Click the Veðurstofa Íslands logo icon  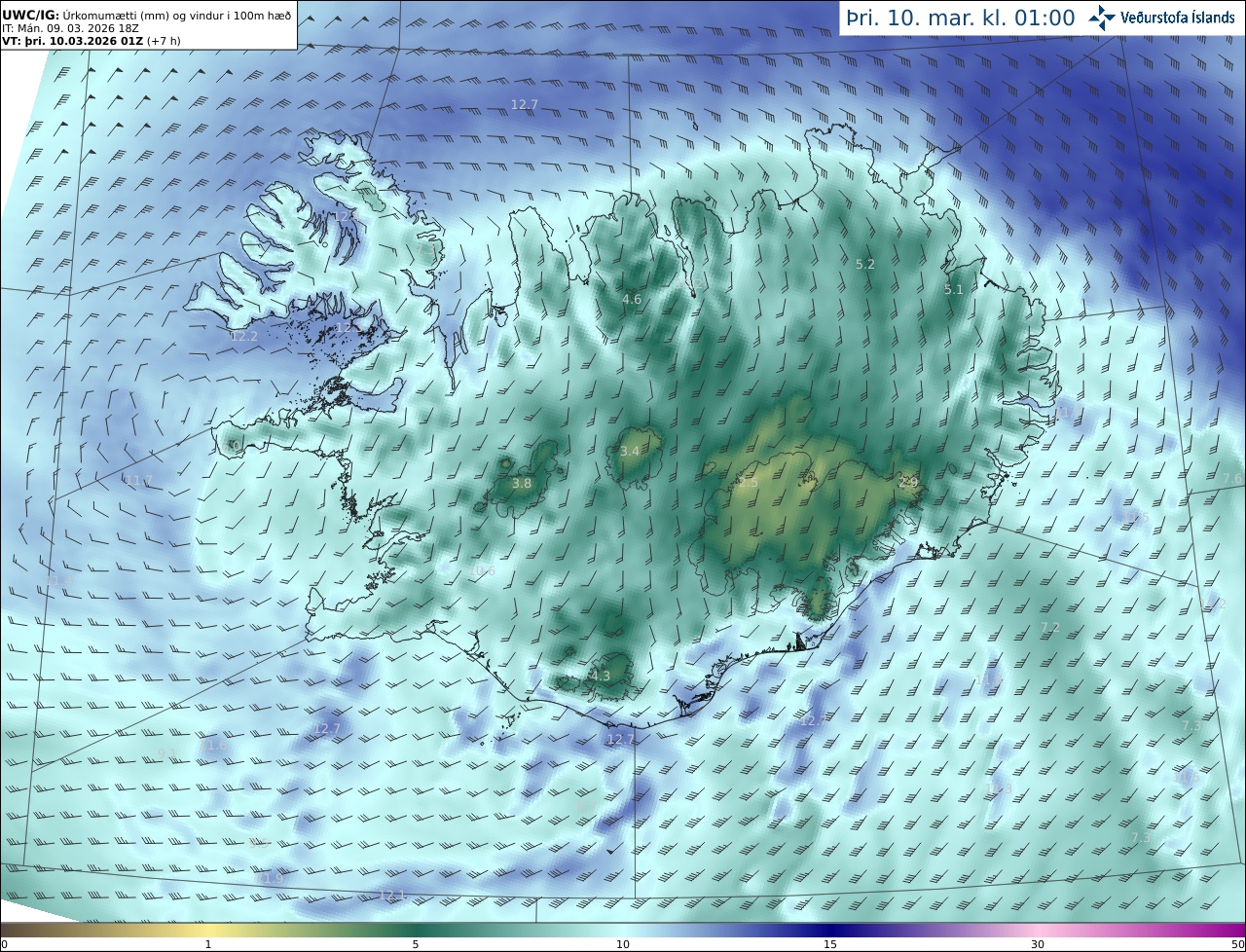[x=1102, y=18]
